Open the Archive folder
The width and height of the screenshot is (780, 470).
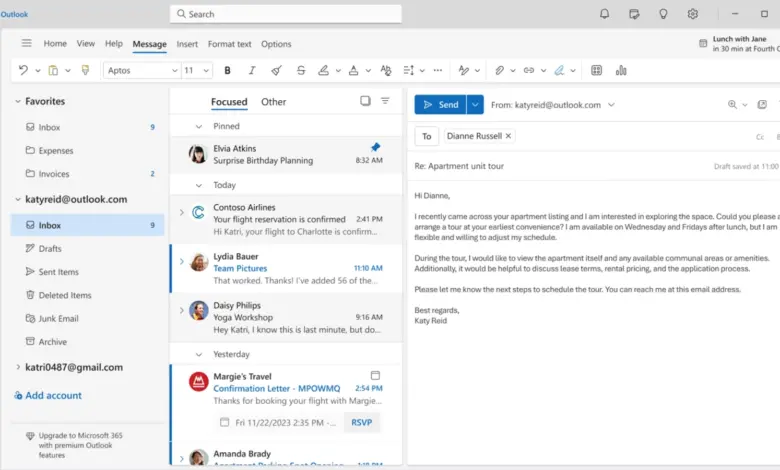[87, 342]
